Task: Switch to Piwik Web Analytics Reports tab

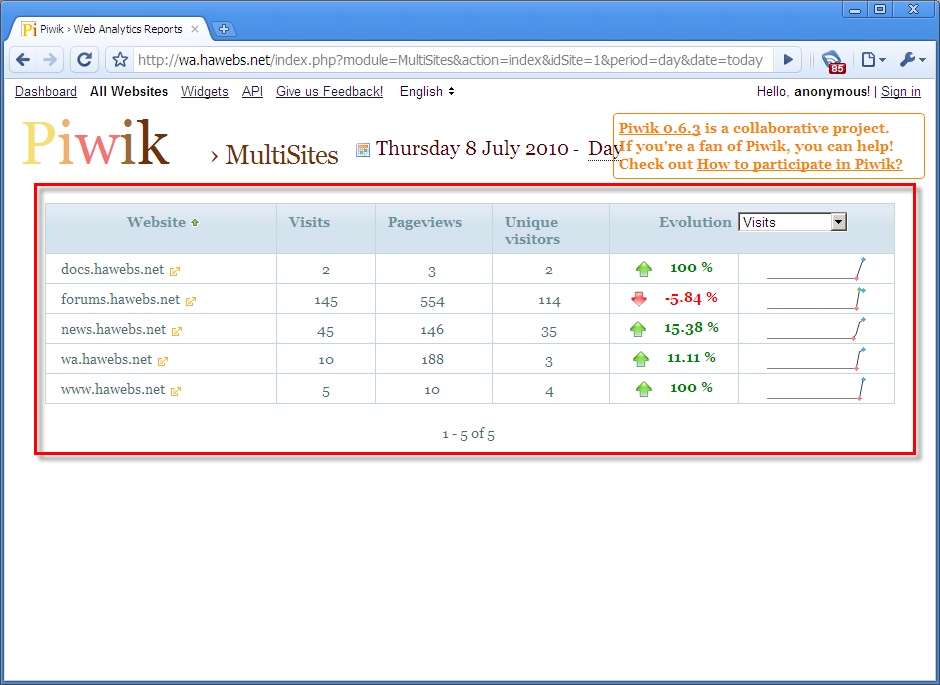Action: [110, 29]
